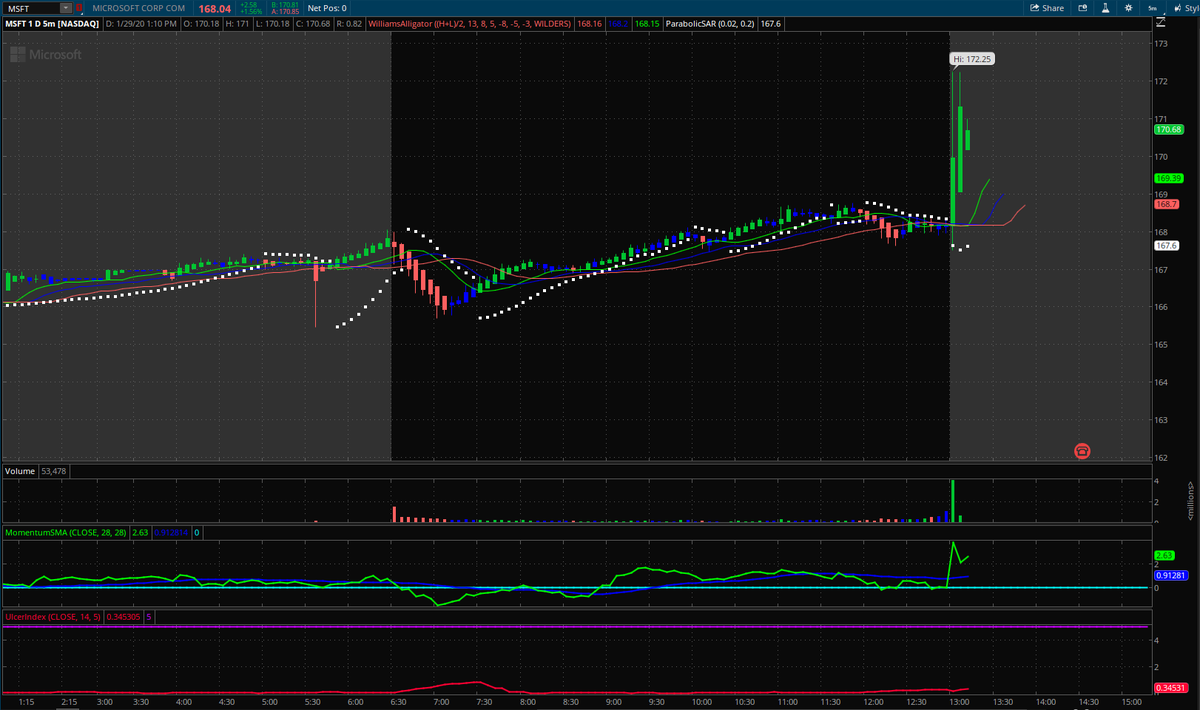This screenshot has height=710, width=1200.
Task: Click the 9:30 time axis label
Action: pos(656,702)
